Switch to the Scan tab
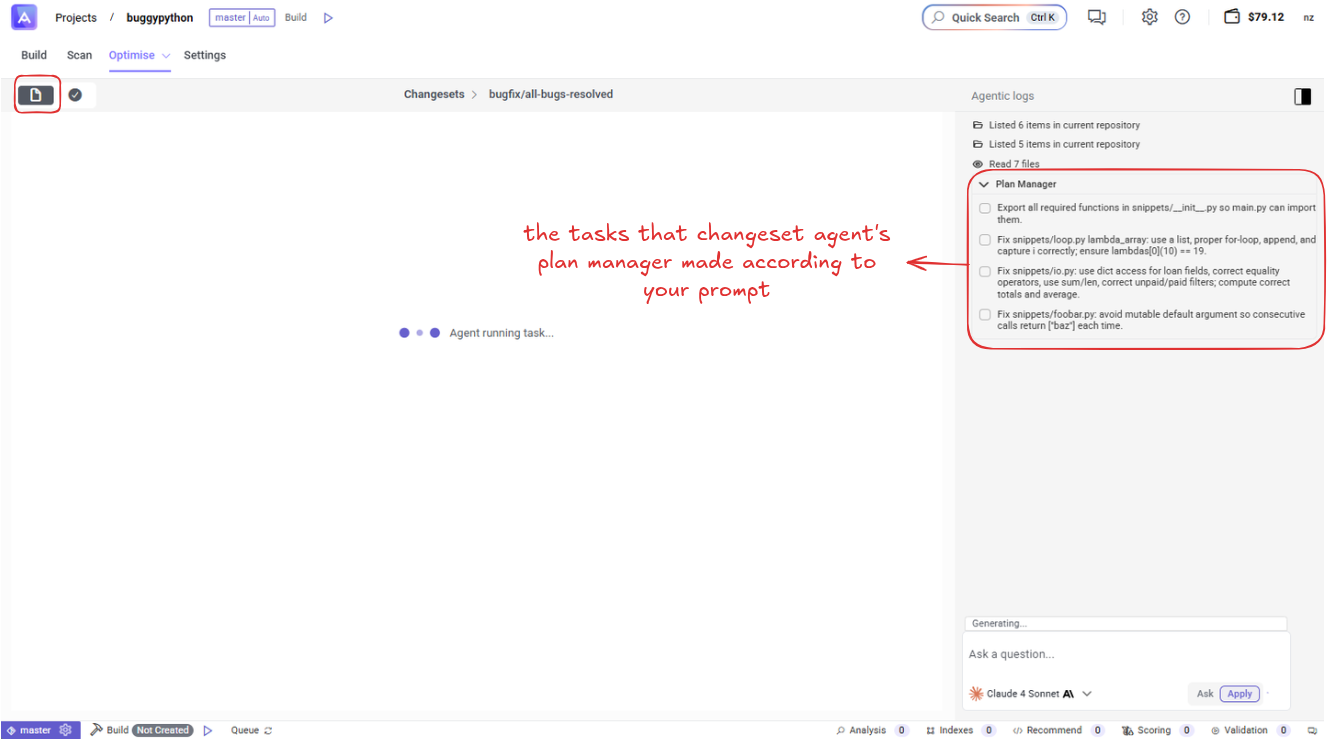Image resolution: width=1328 pixels, height=741 pixels. [79, 55]
